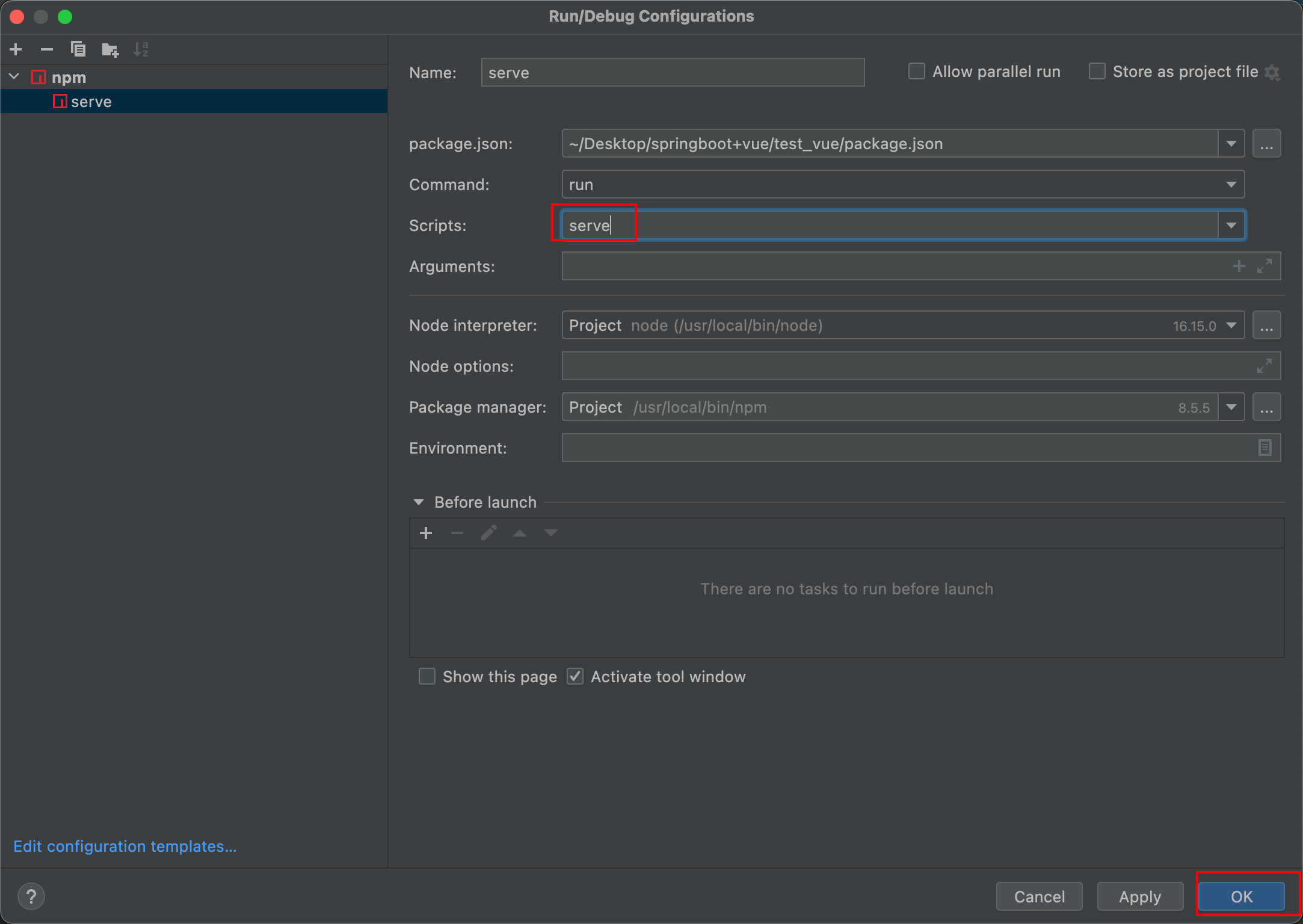Click the Apply button

click(x=1140, y=896)
